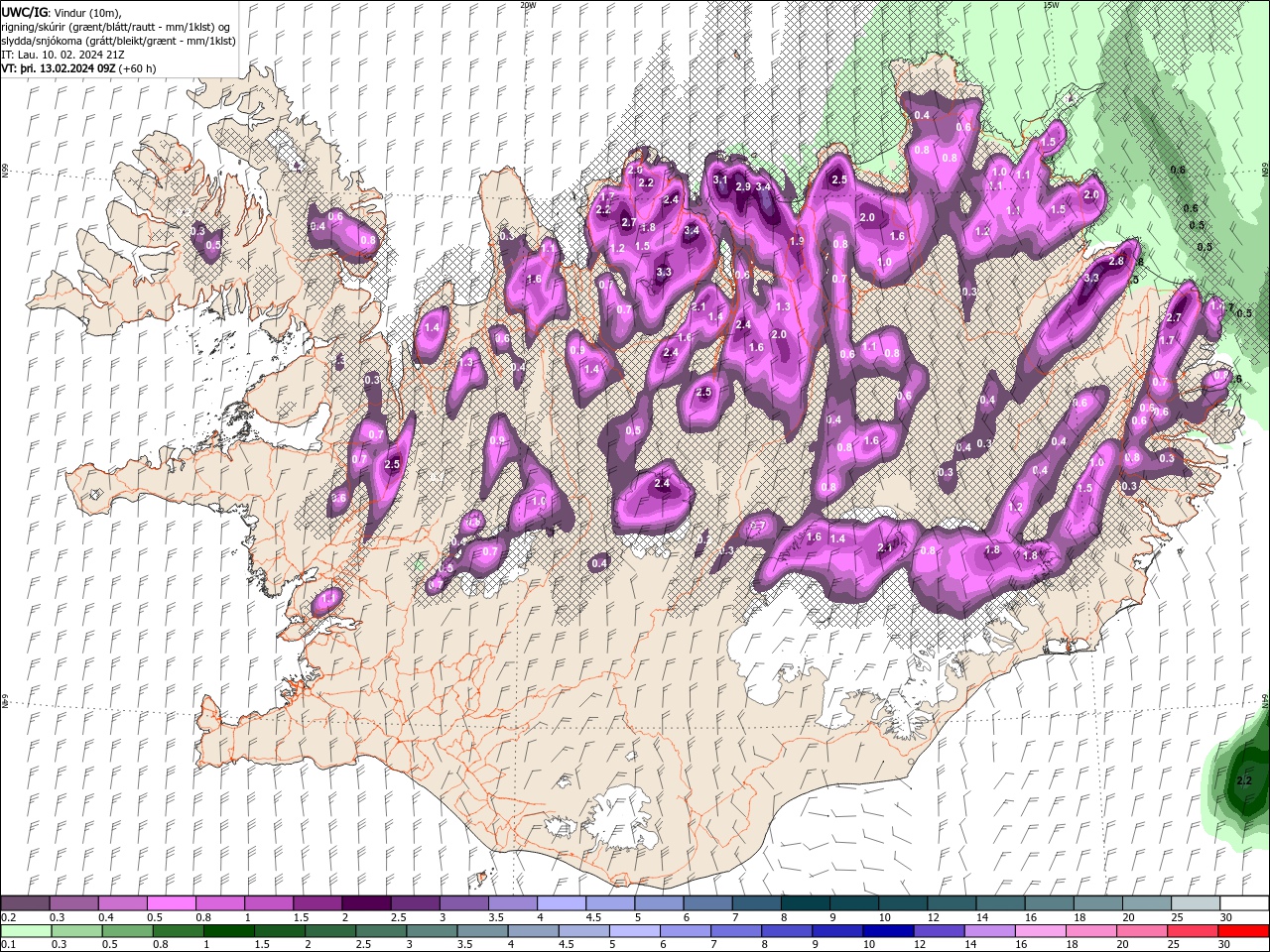Viewport: 1270px width, 952px height.
Task: Click the '3.5' label under lower legend
Action: click(x=465, y=945)
